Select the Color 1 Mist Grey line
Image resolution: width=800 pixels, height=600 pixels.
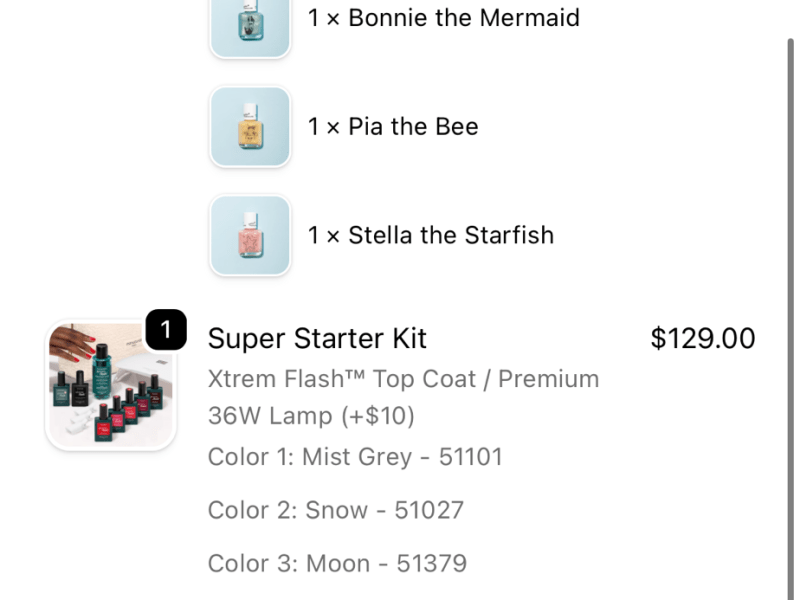355,457
